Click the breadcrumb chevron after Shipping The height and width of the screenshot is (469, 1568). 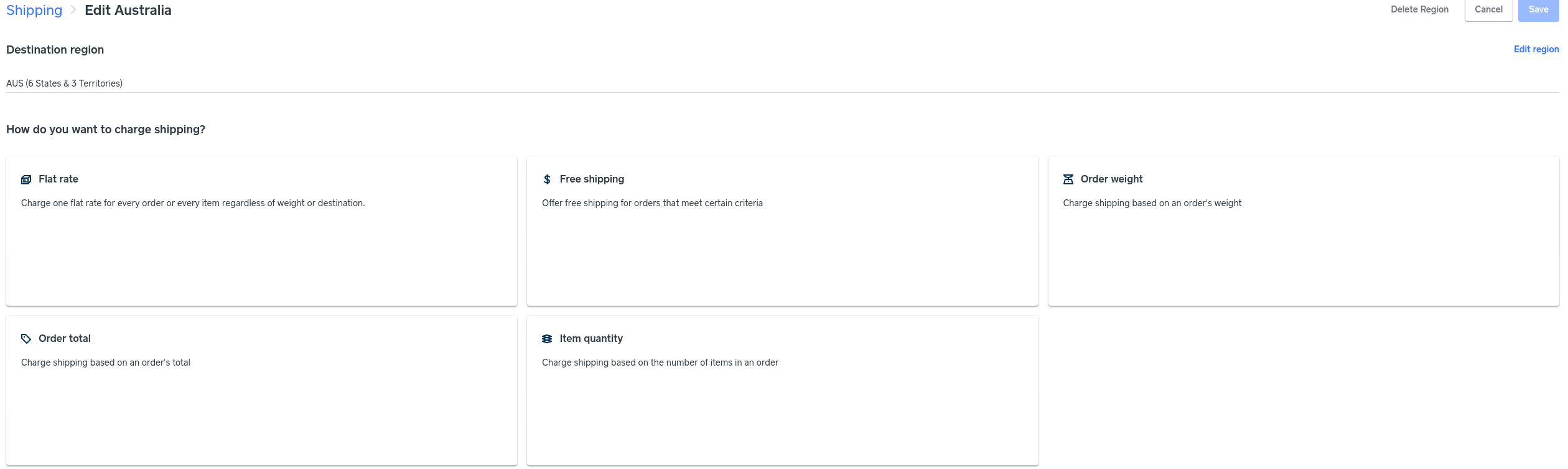[73, 10]
